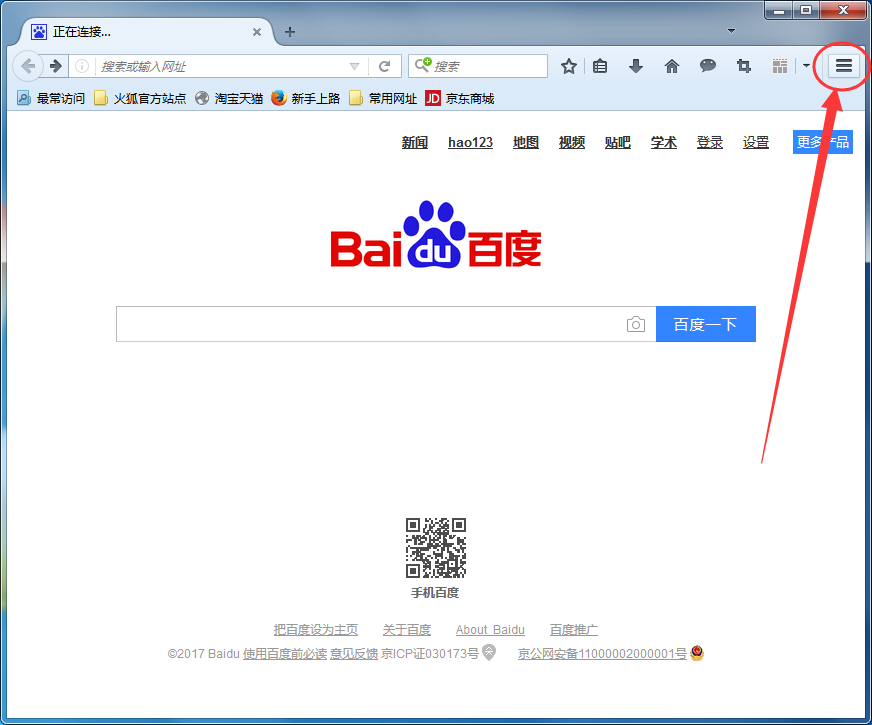Open 最常访问 bookmark menu
This screenshot has height=725, width=872.
coord(51,98)
